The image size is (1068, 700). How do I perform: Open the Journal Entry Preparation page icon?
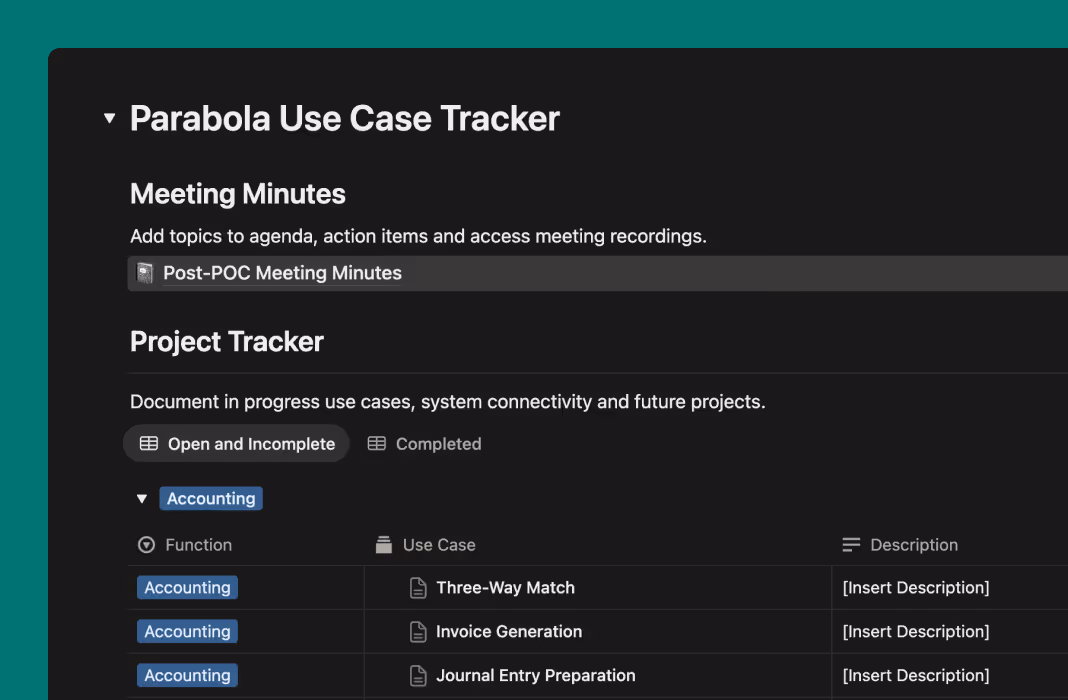pos(419,676)
